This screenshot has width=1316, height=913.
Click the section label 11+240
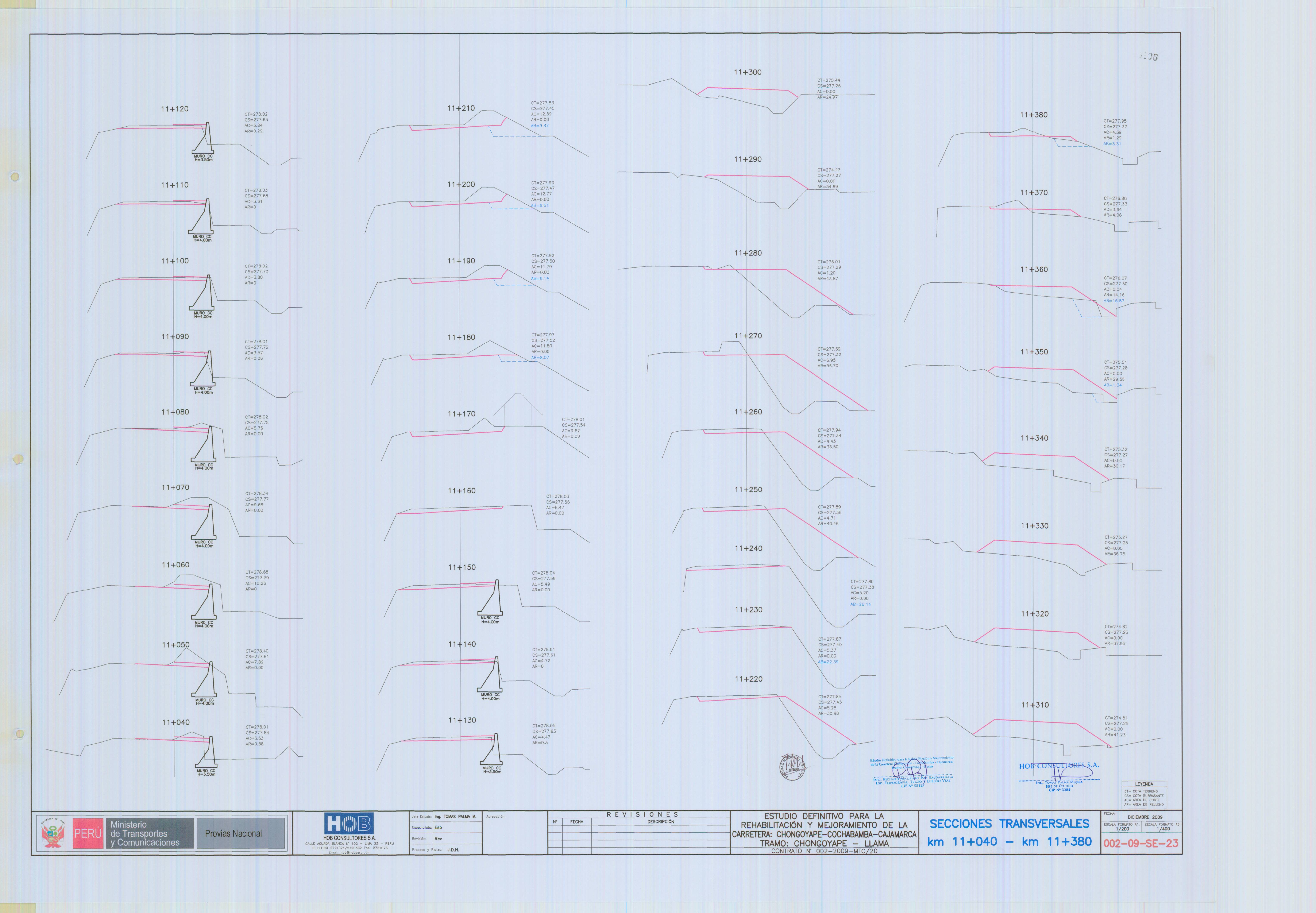[748, 548]
